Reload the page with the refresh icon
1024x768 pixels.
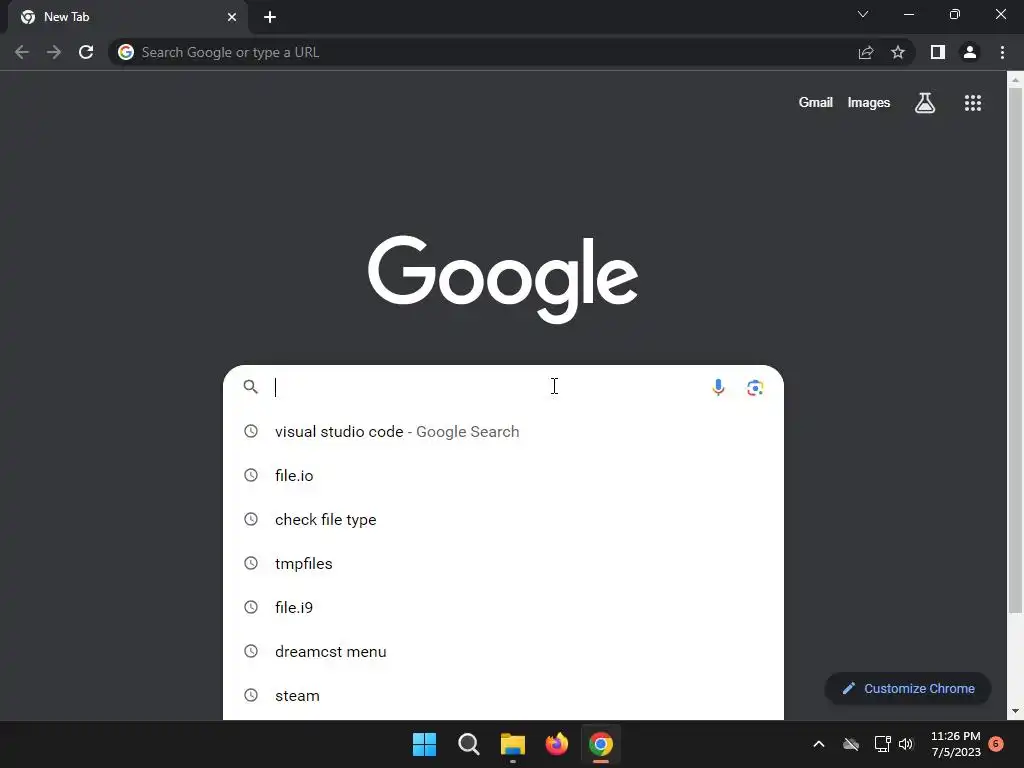tap(86, 52)
